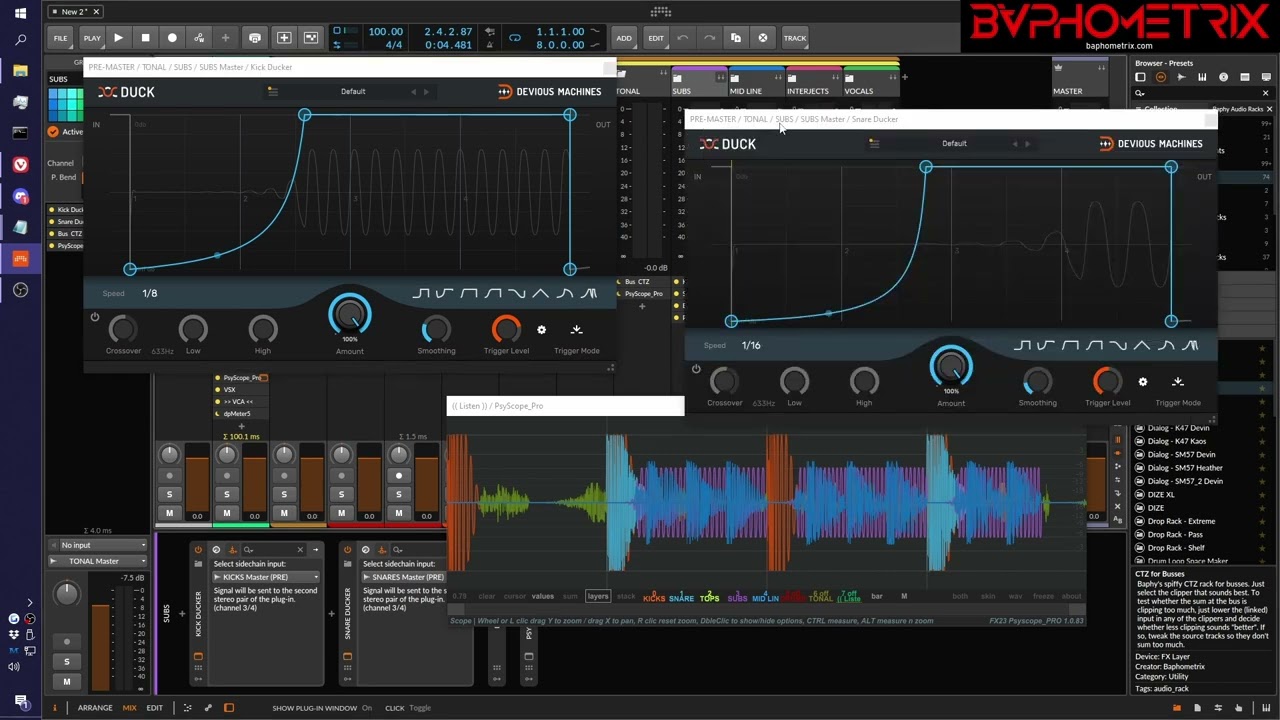Screen dimensions: 1280x720
Task: Open the PLAY menu button
Action: 92,38
